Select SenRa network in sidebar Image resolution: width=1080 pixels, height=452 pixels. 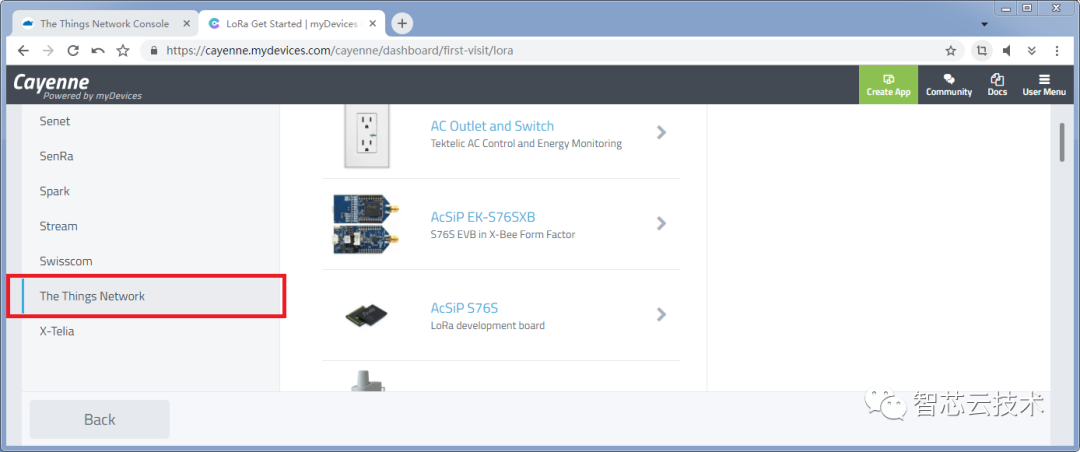pyautogui.click(x=150, y=156)
